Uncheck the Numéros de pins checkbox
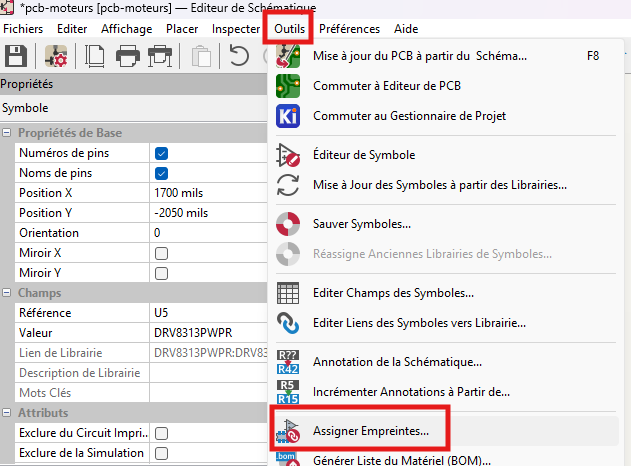Screen dimensions: 631x466 point(161,153)
